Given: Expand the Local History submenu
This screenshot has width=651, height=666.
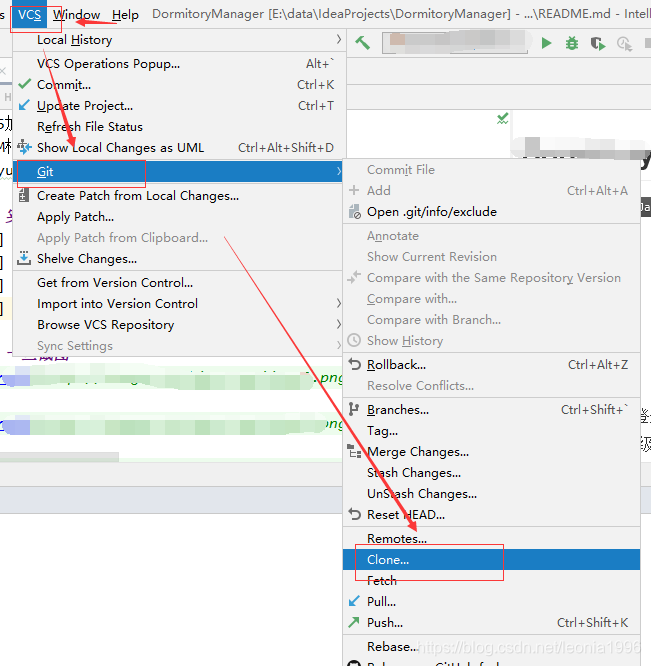Looking at the screenshot, I should pos(180,40).
